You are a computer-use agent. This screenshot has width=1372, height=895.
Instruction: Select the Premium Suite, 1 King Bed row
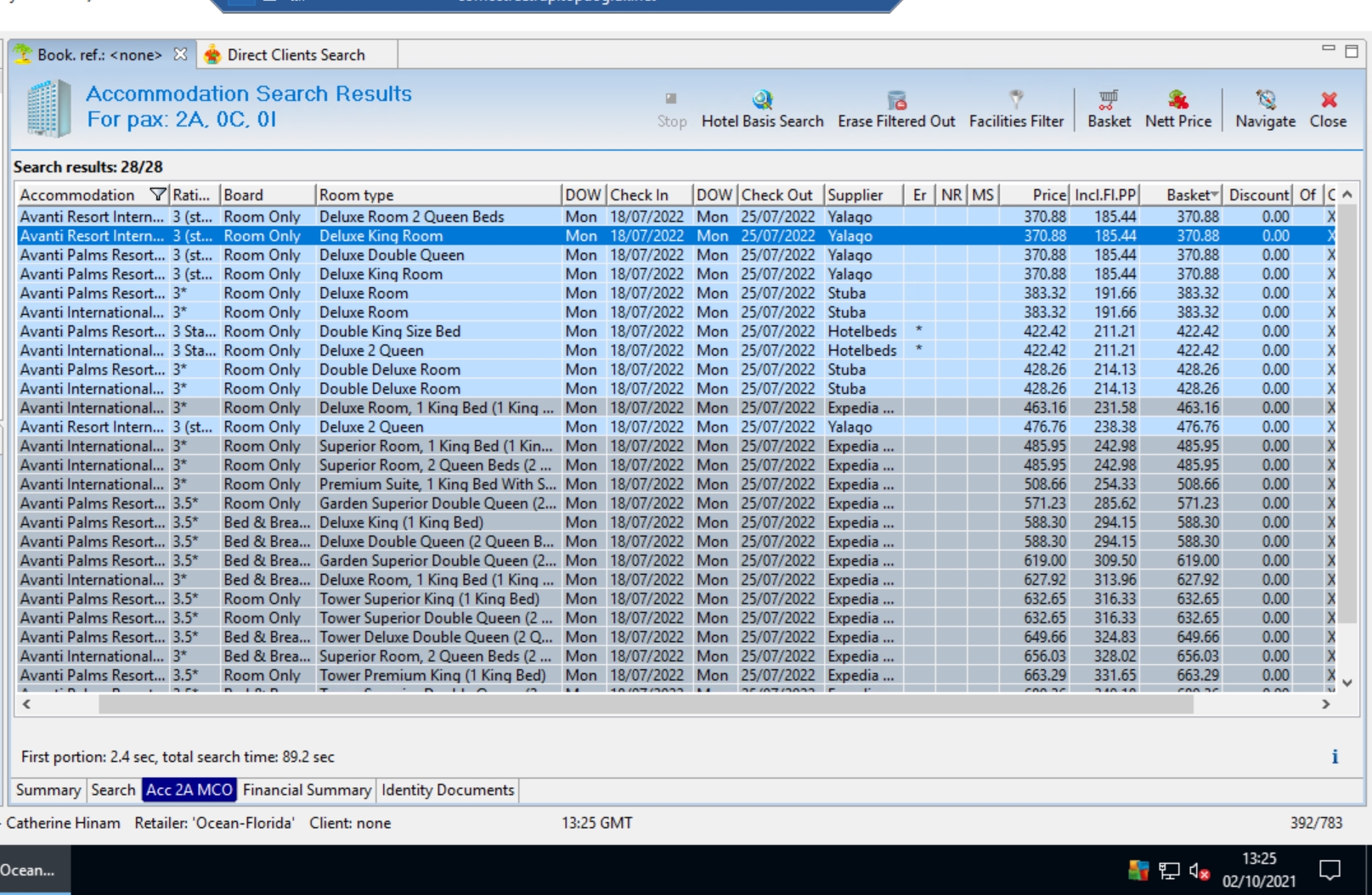coord(676,484)
